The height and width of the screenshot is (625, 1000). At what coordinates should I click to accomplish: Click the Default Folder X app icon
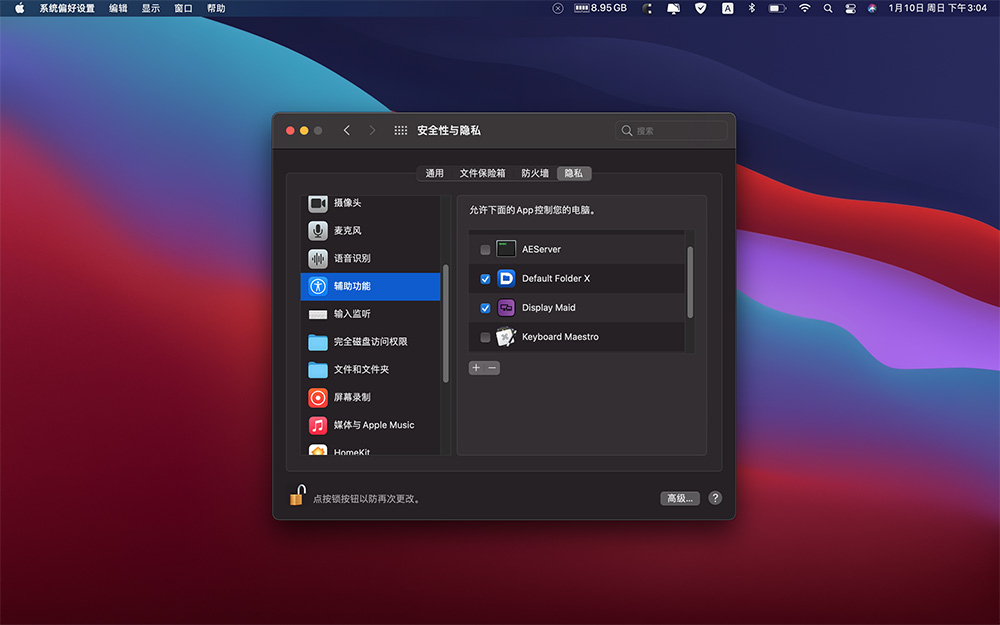tap(506, 278)
